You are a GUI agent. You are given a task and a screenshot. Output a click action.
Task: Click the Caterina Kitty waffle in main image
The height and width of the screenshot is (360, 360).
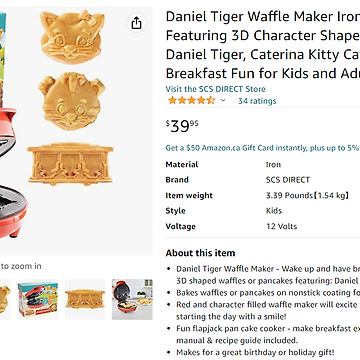click(72, 37)
